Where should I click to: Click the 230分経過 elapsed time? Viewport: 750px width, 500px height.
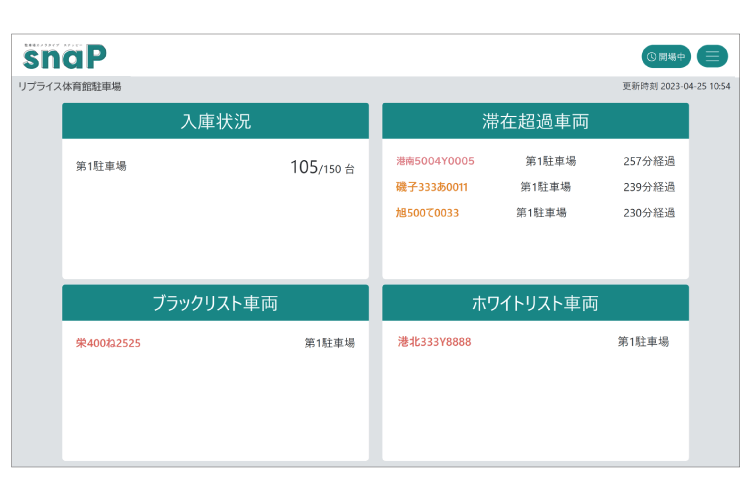click(x=649, y=213)
